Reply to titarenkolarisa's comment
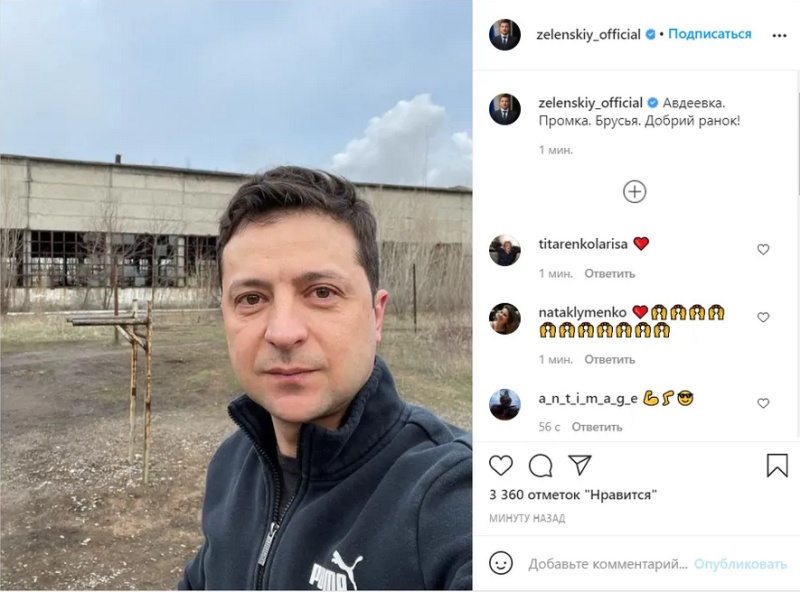800x592 pixels. pos(610,274)
